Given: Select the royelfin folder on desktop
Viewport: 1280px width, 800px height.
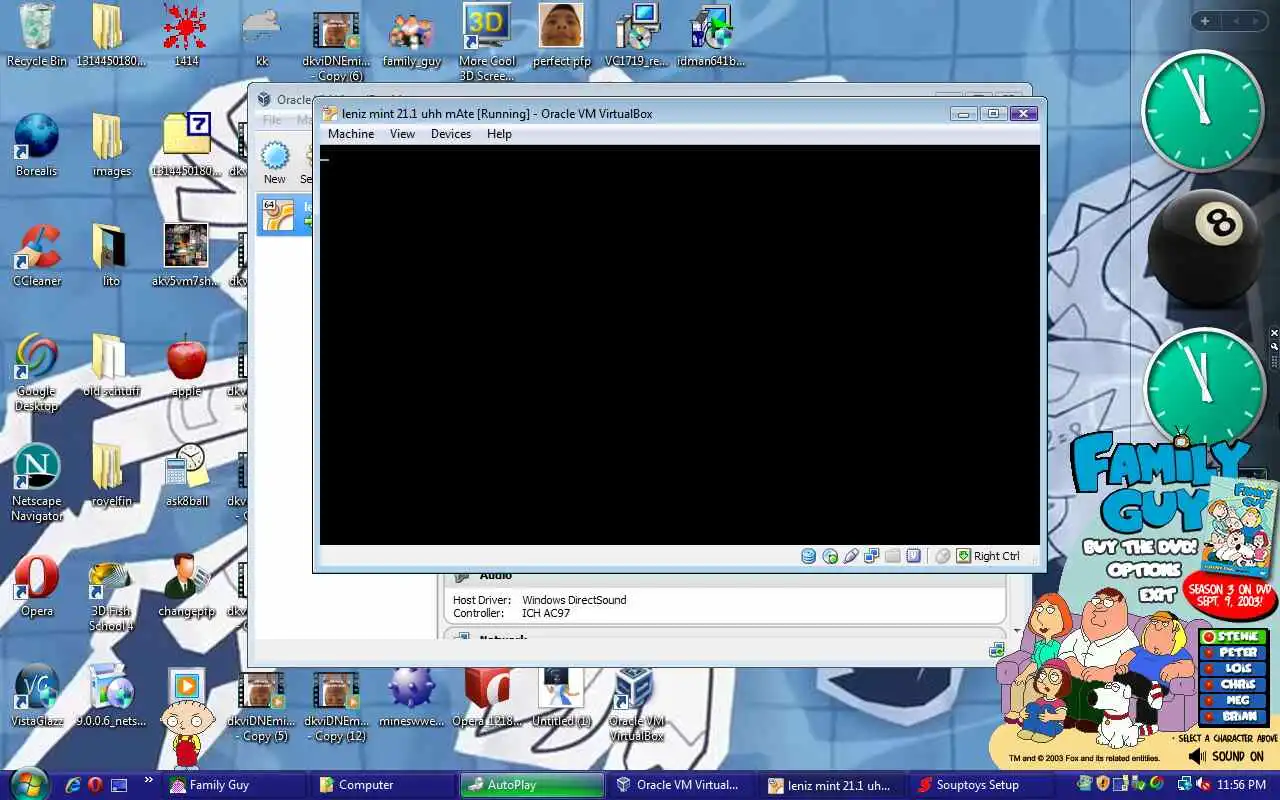Looking at the screenshot, I should click(111, 475).
